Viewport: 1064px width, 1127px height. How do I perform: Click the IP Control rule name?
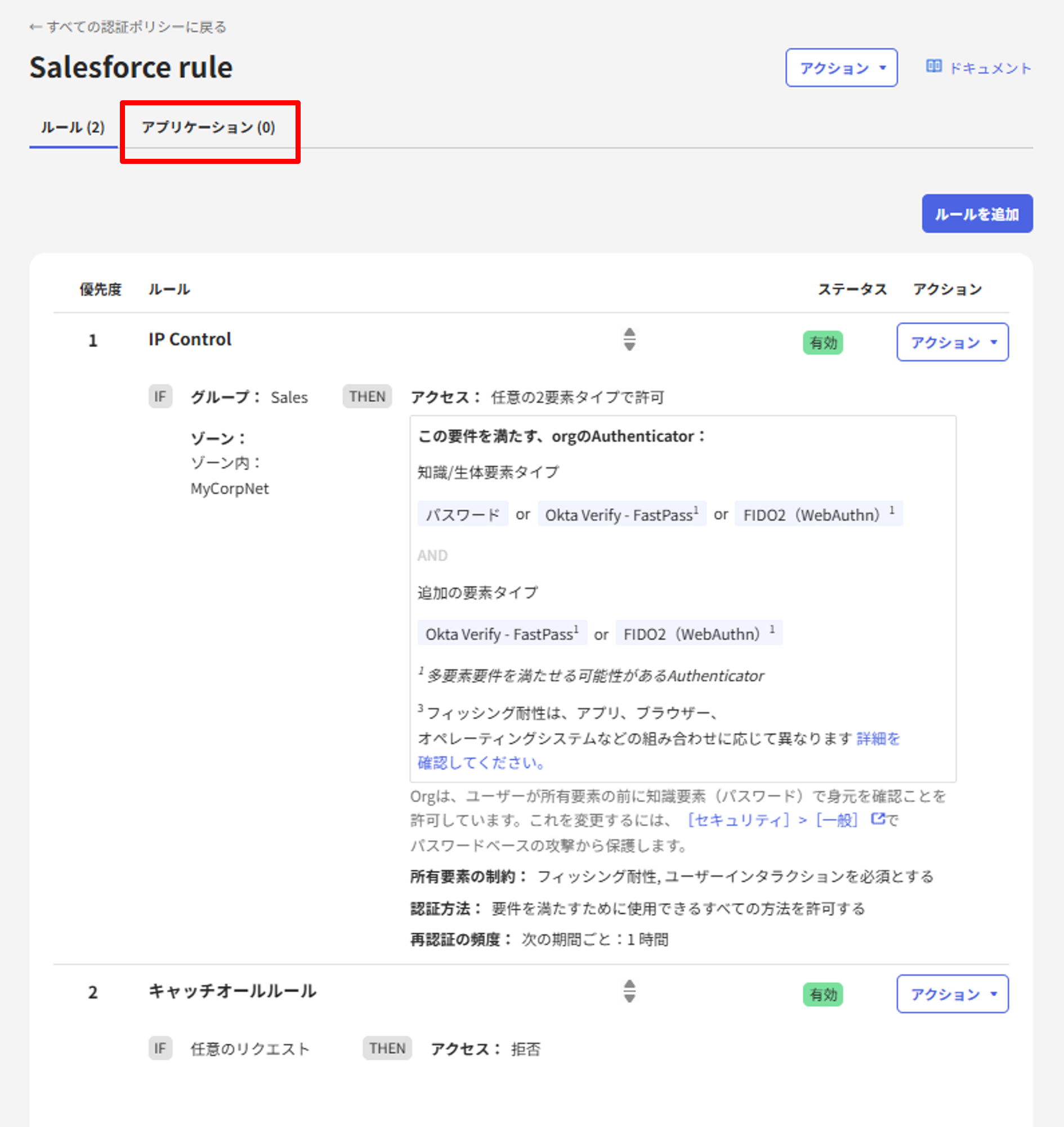[x=189, y=339]
